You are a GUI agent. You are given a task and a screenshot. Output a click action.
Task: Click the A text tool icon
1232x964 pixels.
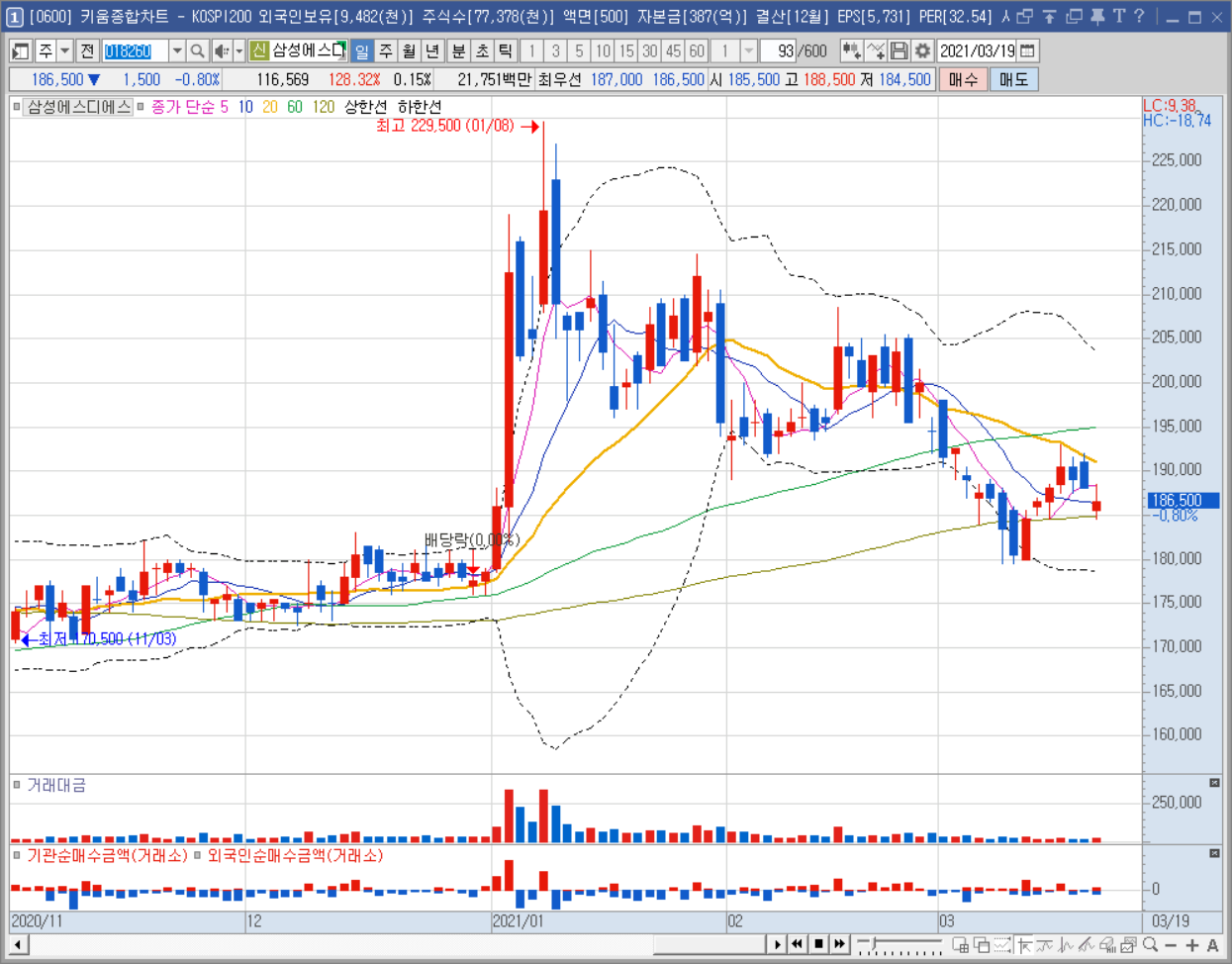tap(1212, 945)
